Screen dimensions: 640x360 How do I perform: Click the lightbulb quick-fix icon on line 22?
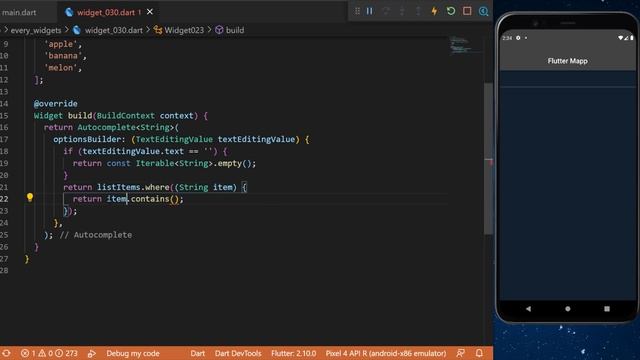pos(30,198)
